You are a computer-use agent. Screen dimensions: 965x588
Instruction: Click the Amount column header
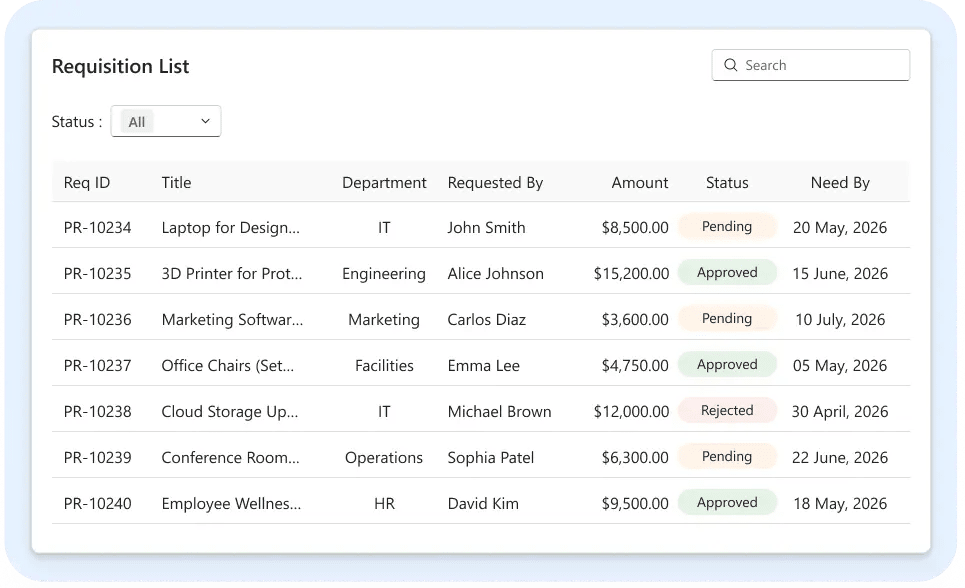click(x=639, y=183)
